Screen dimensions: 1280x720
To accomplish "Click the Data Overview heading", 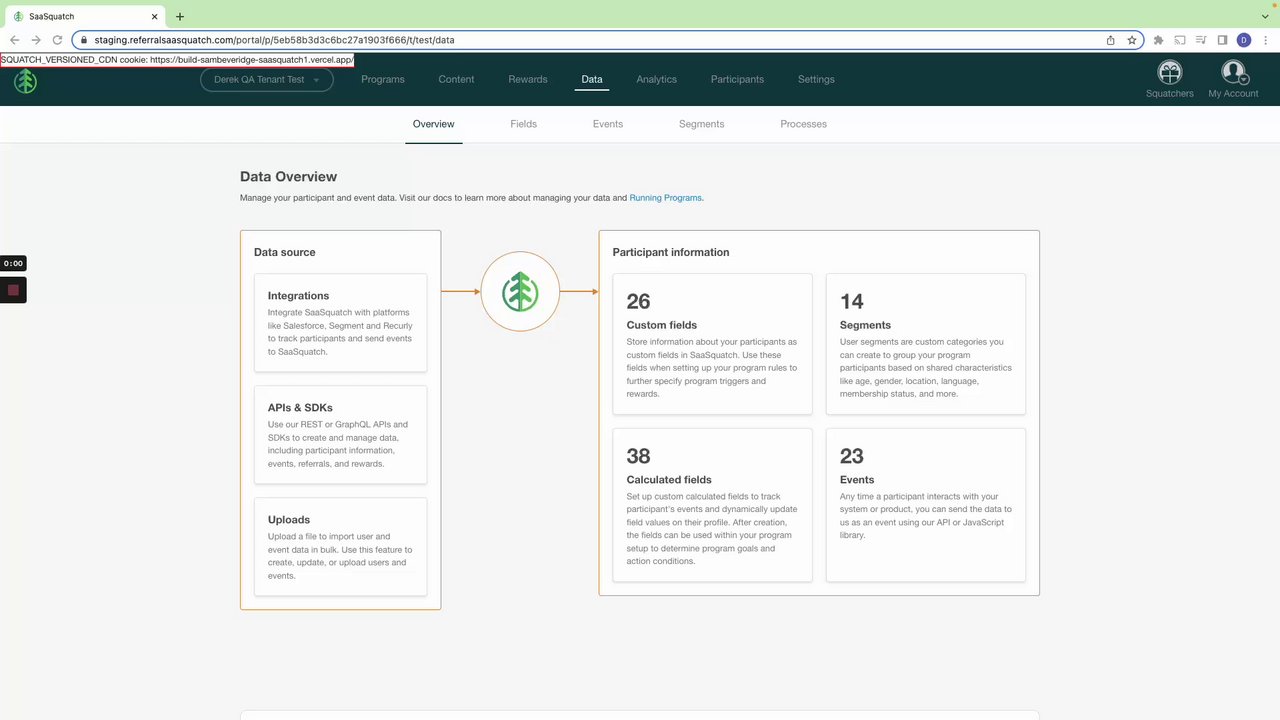I will pos(288,177).
